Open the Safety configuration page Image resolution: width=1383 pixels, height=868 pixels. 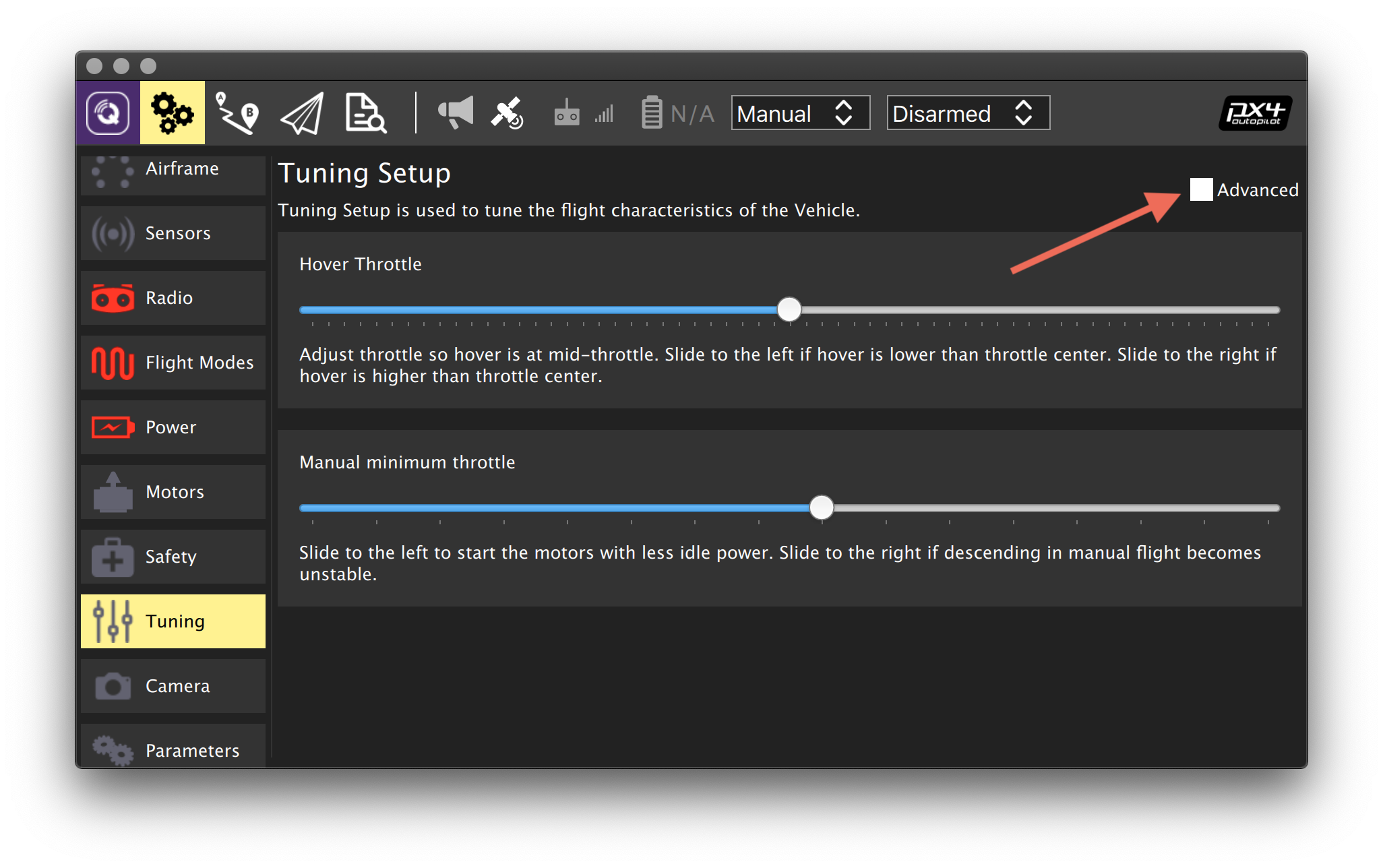click(x=173, y=556)
